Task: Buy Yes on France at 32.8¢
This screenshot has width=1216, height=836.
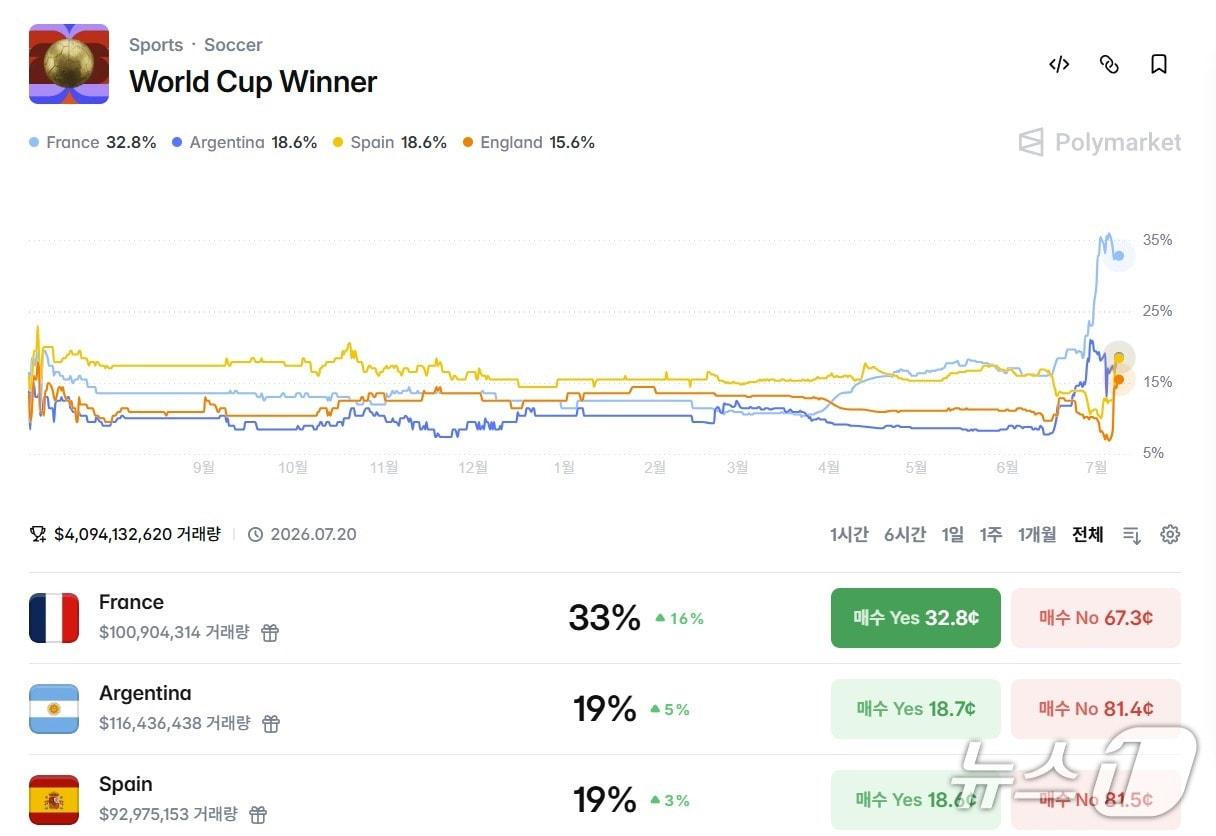Action: coord(916,618)
